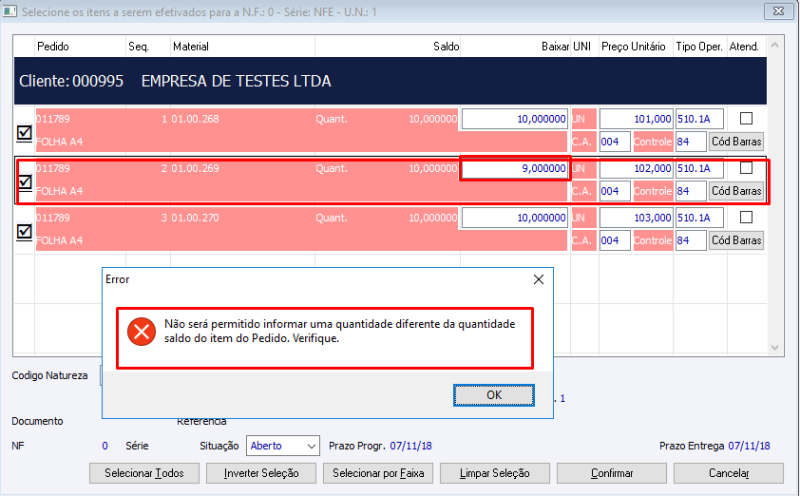Toggle Atend. checkbox for seq 1 row
The height and width of the screenshot is (496, 800).
point(746,118)
